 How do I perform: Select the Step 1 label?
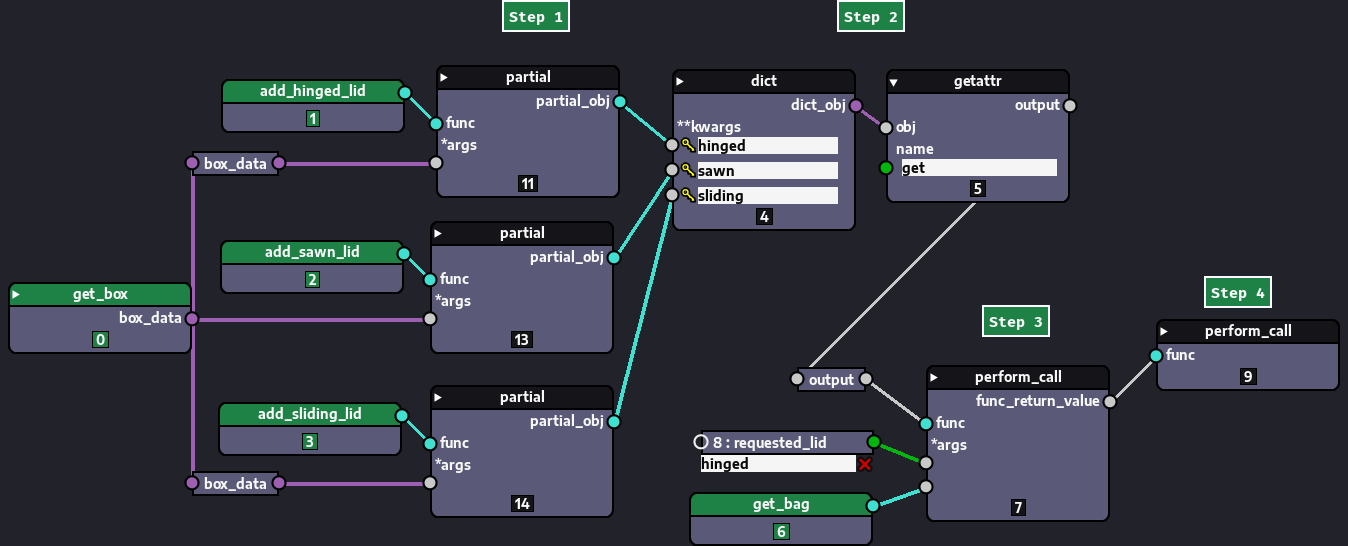pos(536,17)
